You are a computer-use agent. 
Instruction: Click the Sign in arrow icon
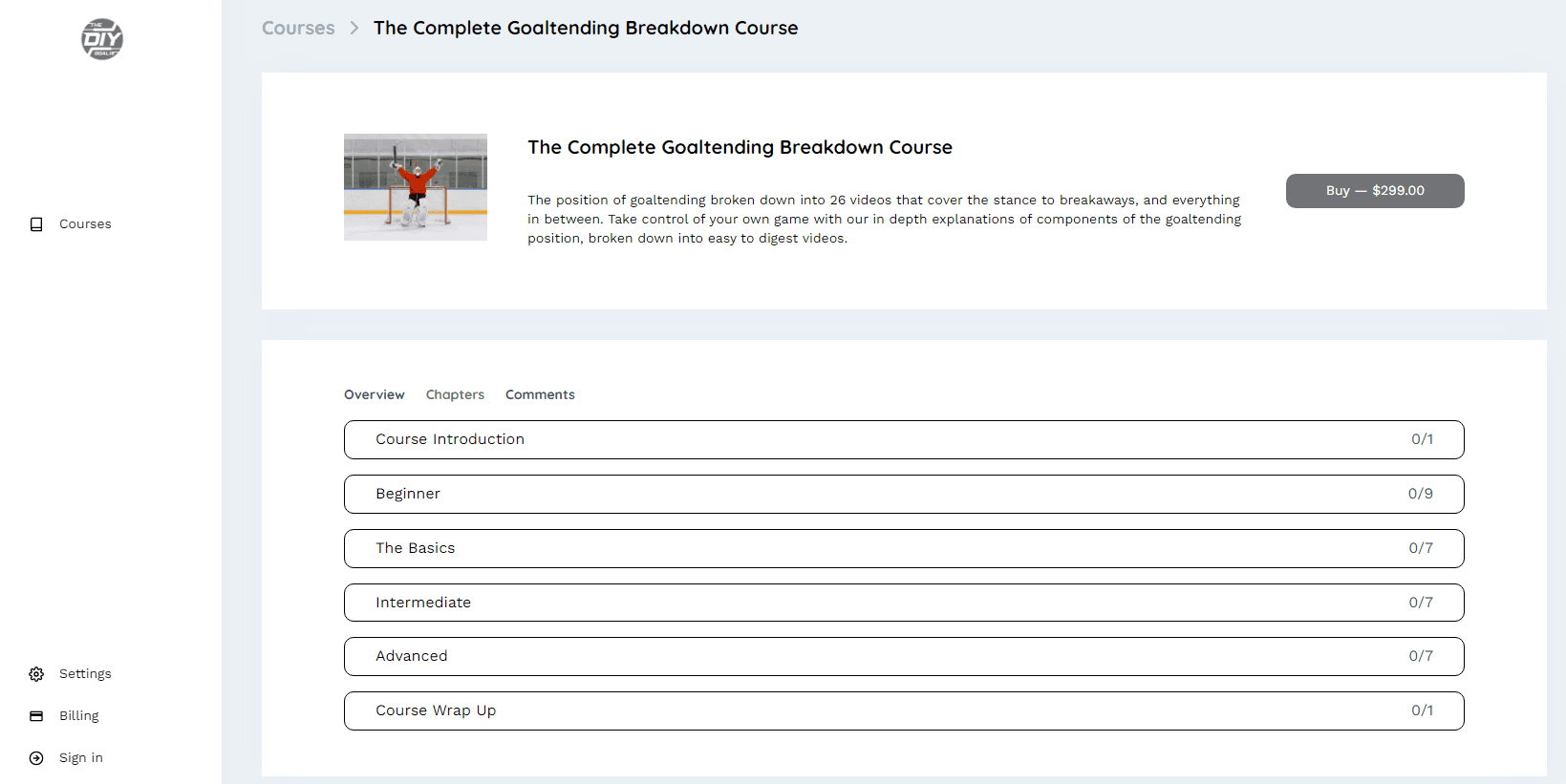(36, 758)
